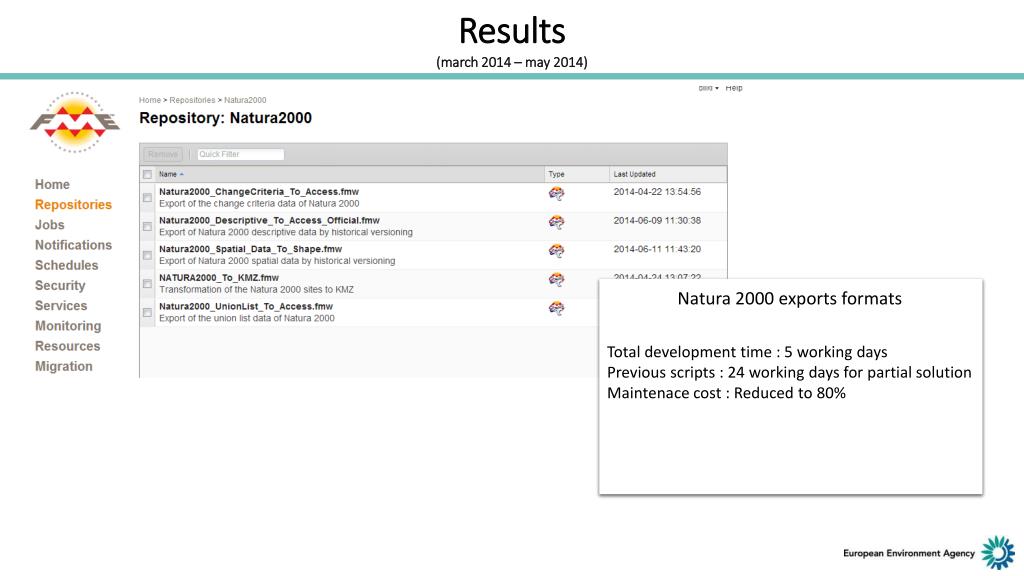Open Monitoring in the sidebar
The width and height of the screenshot is (1024, 576).
pos(68,326)
